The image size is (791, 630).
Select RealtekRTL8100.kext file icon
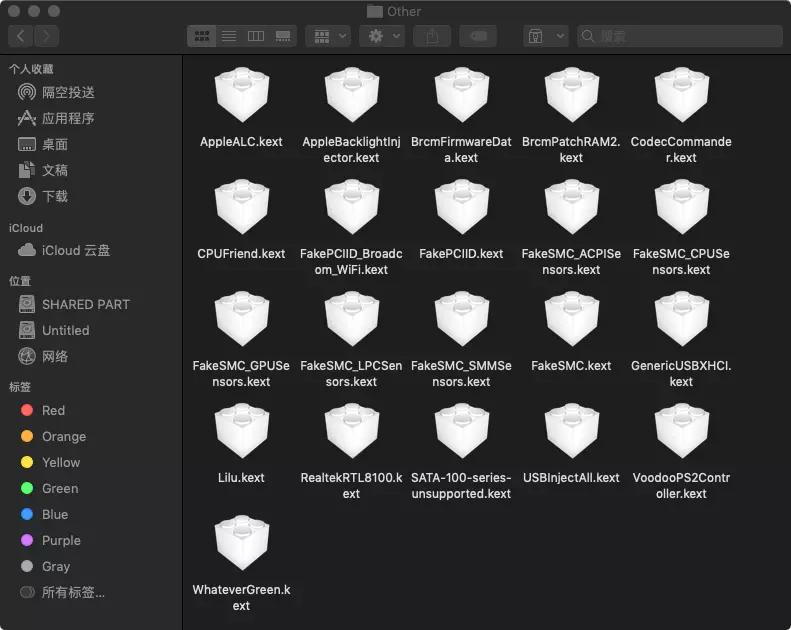tap(352, 430)
